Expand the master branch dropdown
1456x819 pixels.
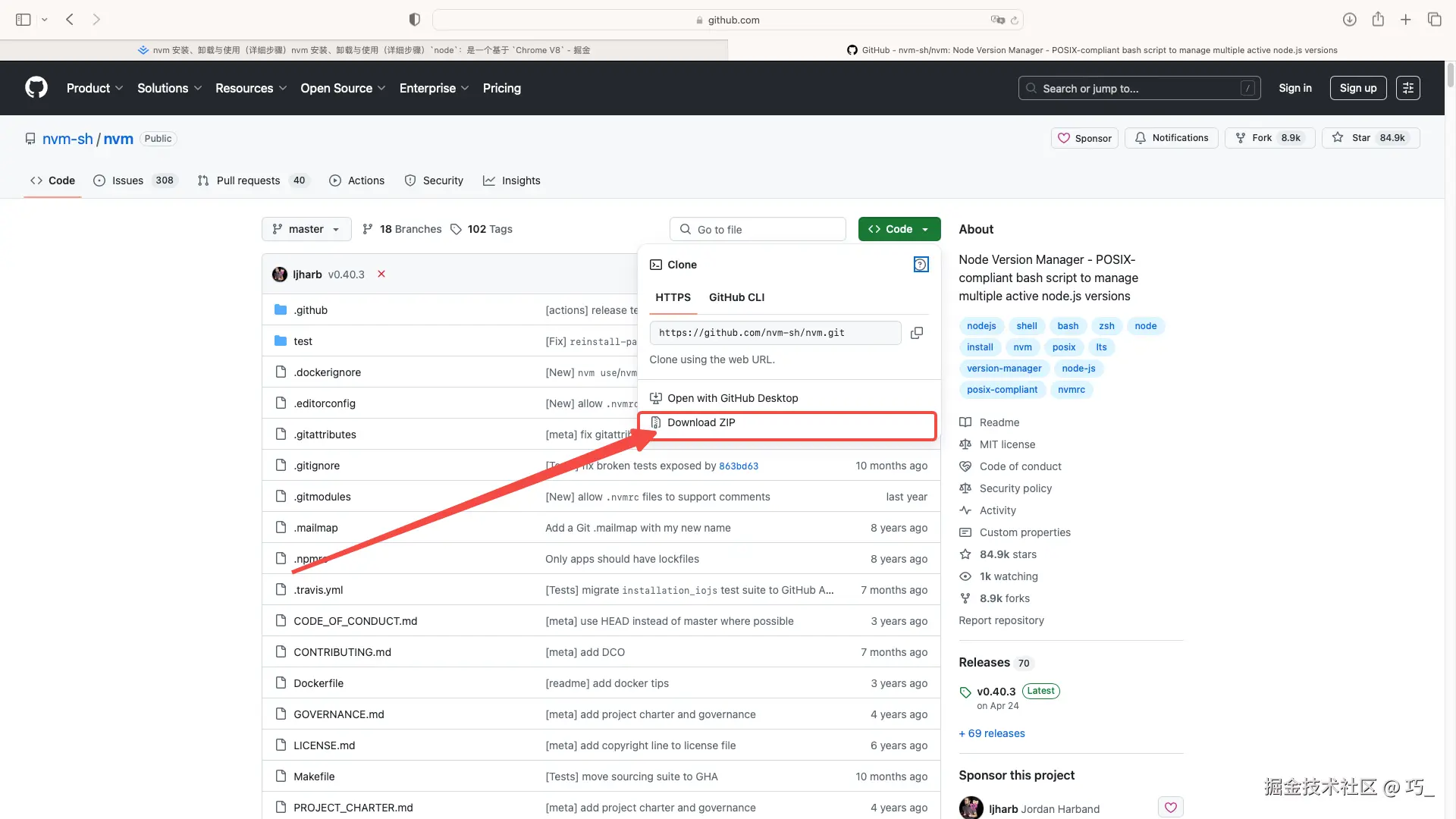(x=306, y=229)
